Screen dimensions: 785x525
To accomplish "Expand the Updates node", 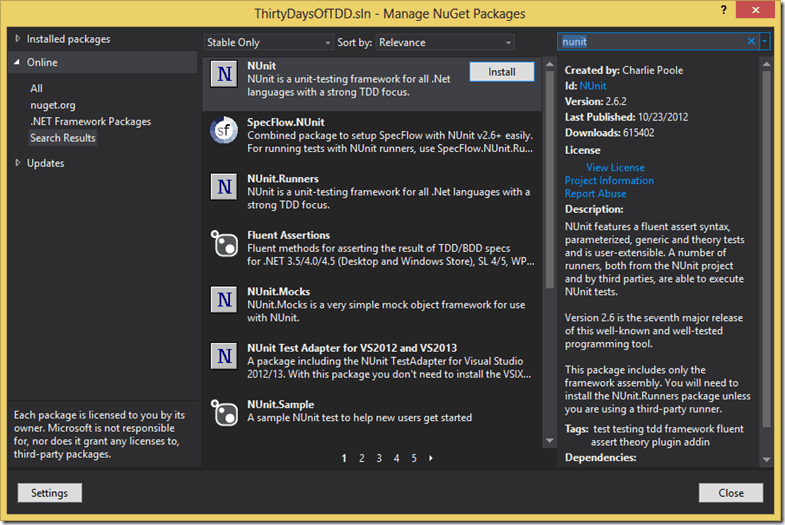I will pyautogui.click(x=18, y=163).
